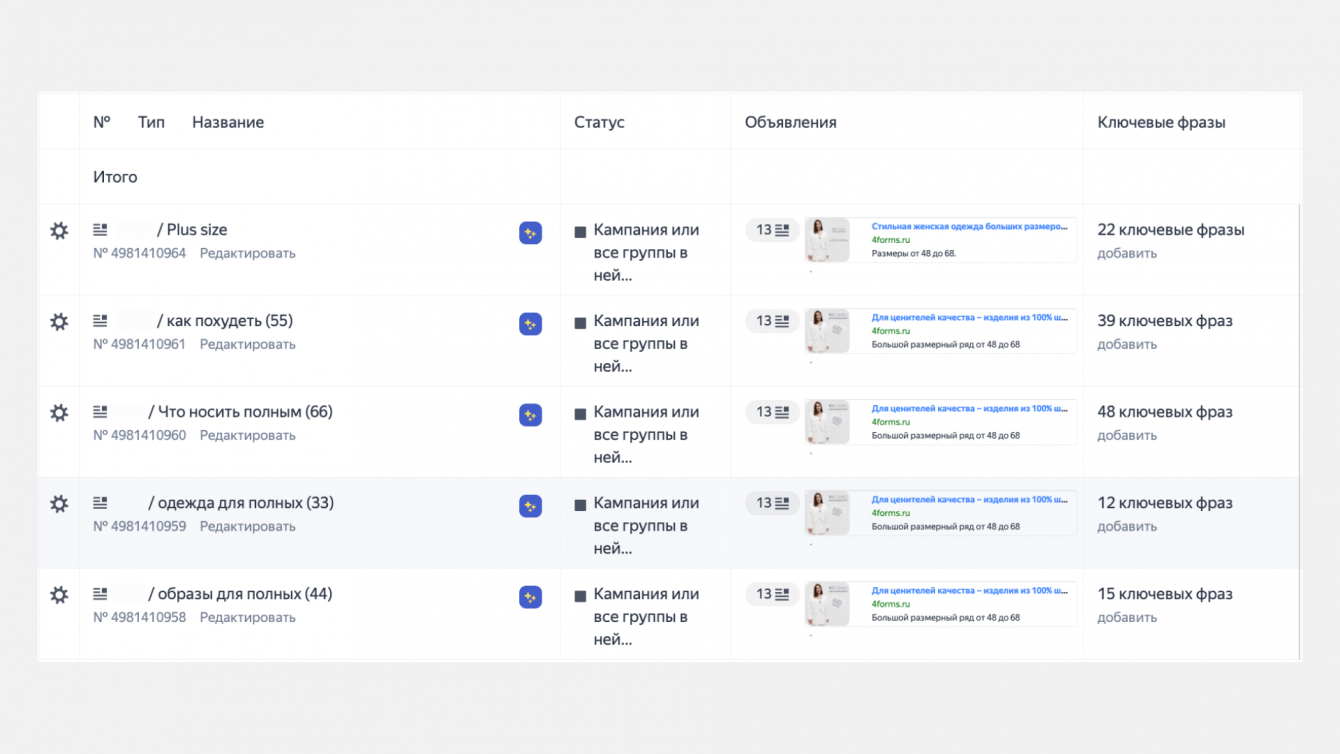The height and width of the screenshot is (754, 1340).
Task: Click the Статус column header
Action: coord(599,122)
